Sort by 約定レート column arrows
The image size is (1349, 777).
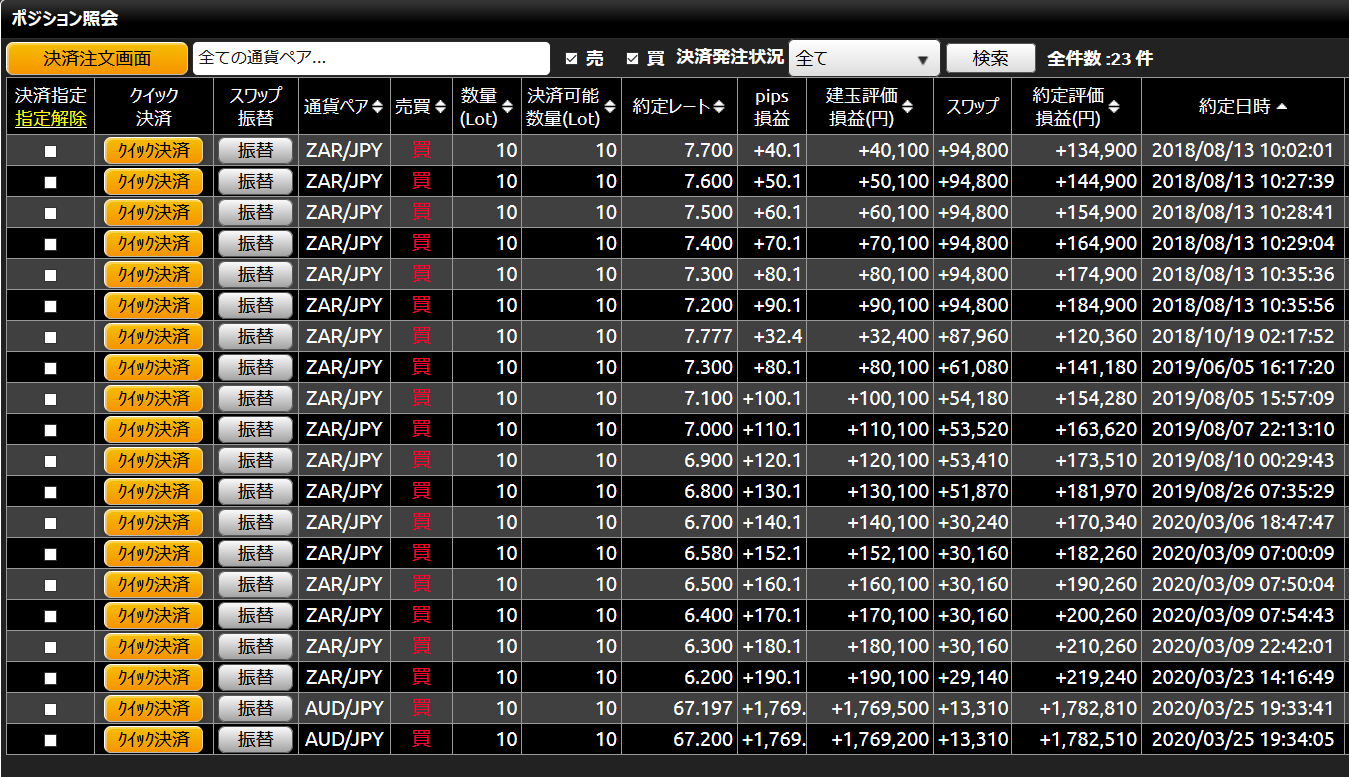click(718, 107)
